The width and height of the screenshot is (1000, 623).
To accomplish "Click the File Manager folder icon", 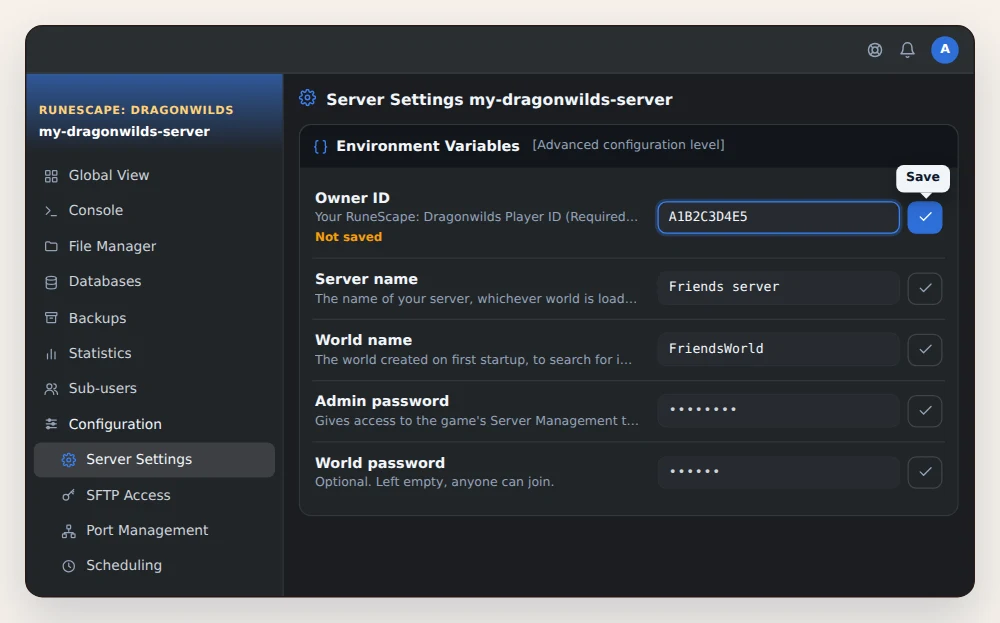I will click(x=51, y=246).
